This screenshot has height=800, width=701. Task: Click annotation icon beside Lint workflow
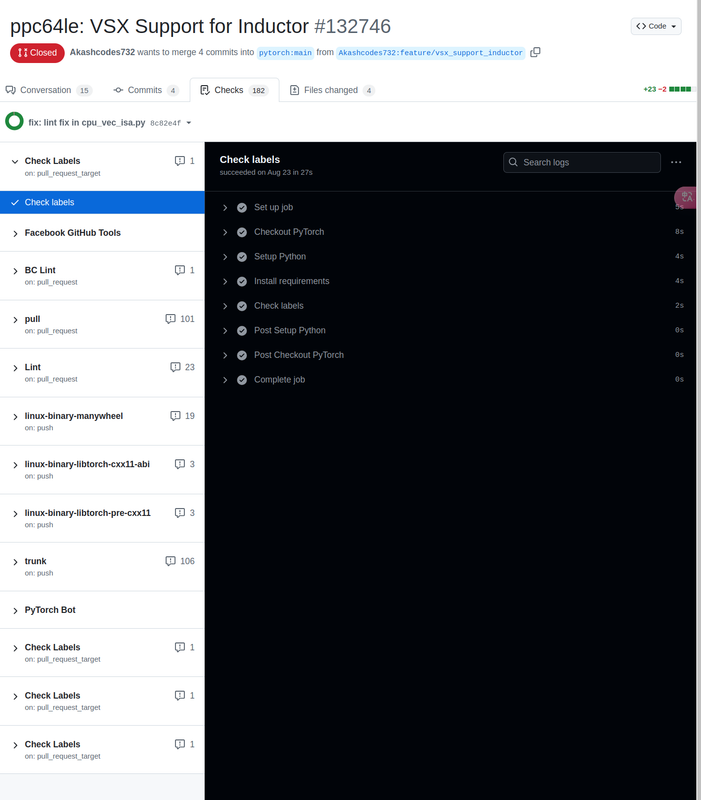176,367
